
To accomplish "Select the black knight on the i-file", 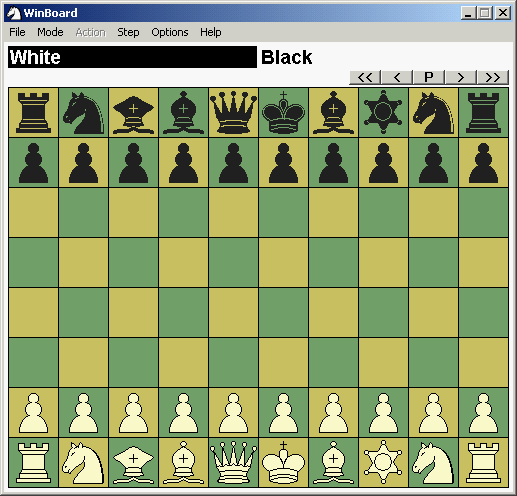I will click(x=433, y=113).
